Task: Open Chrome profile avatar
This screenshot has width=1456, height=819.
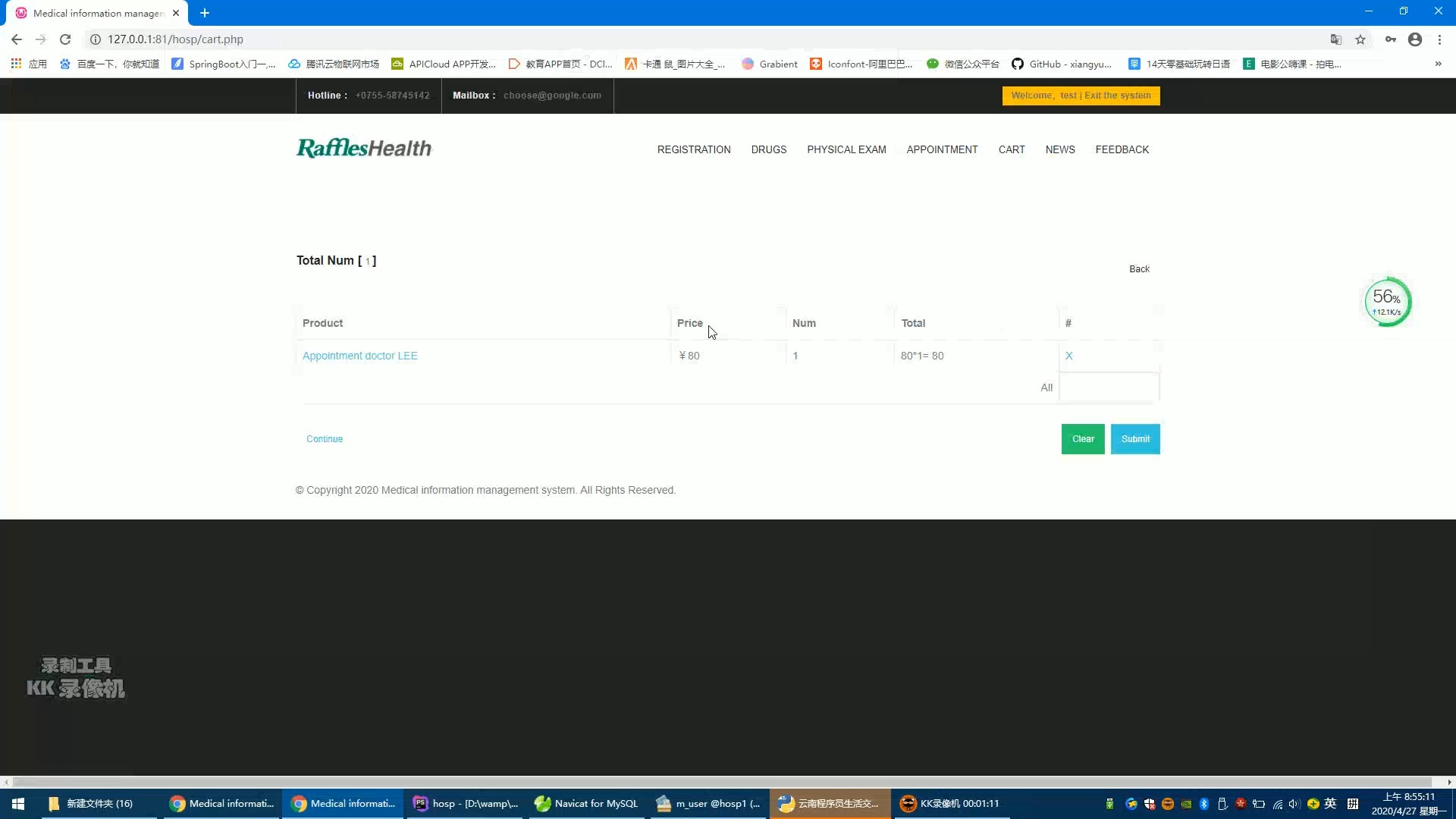Action: click(1415, 39)
